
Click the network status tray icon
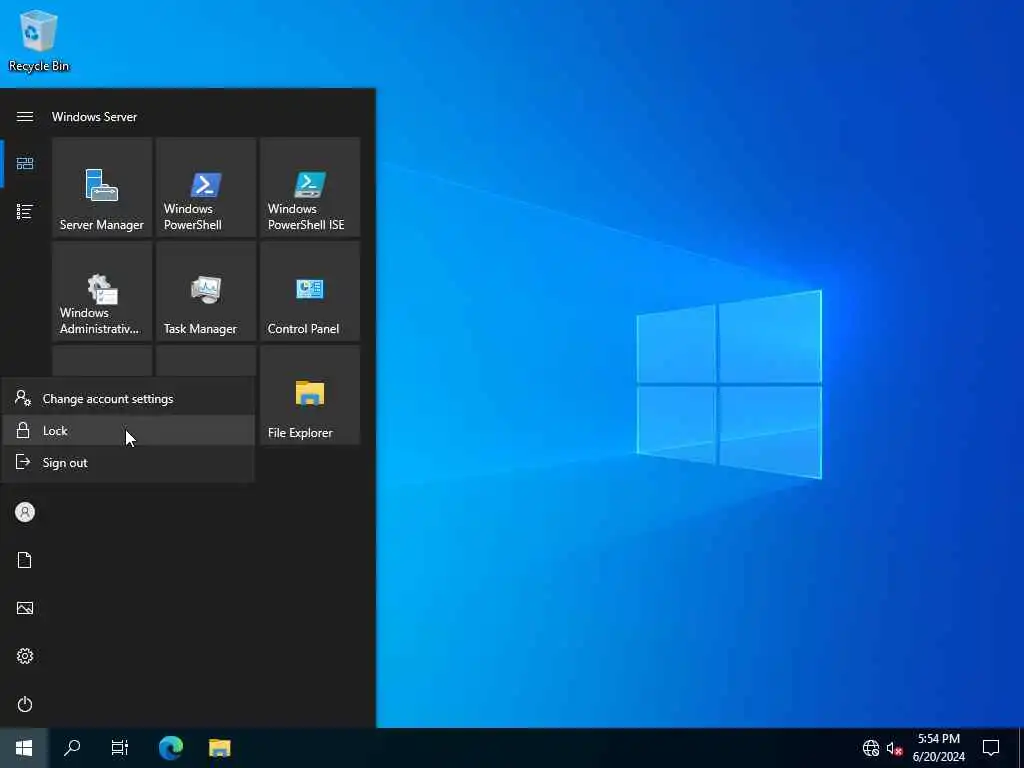click(x=871, y=748)
